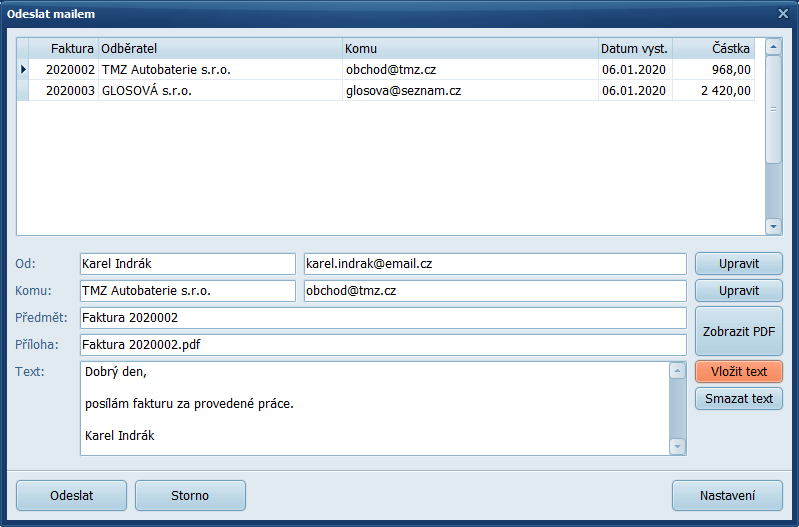Sort by Komu column header

pyautogui.click(x=470, y=48)
